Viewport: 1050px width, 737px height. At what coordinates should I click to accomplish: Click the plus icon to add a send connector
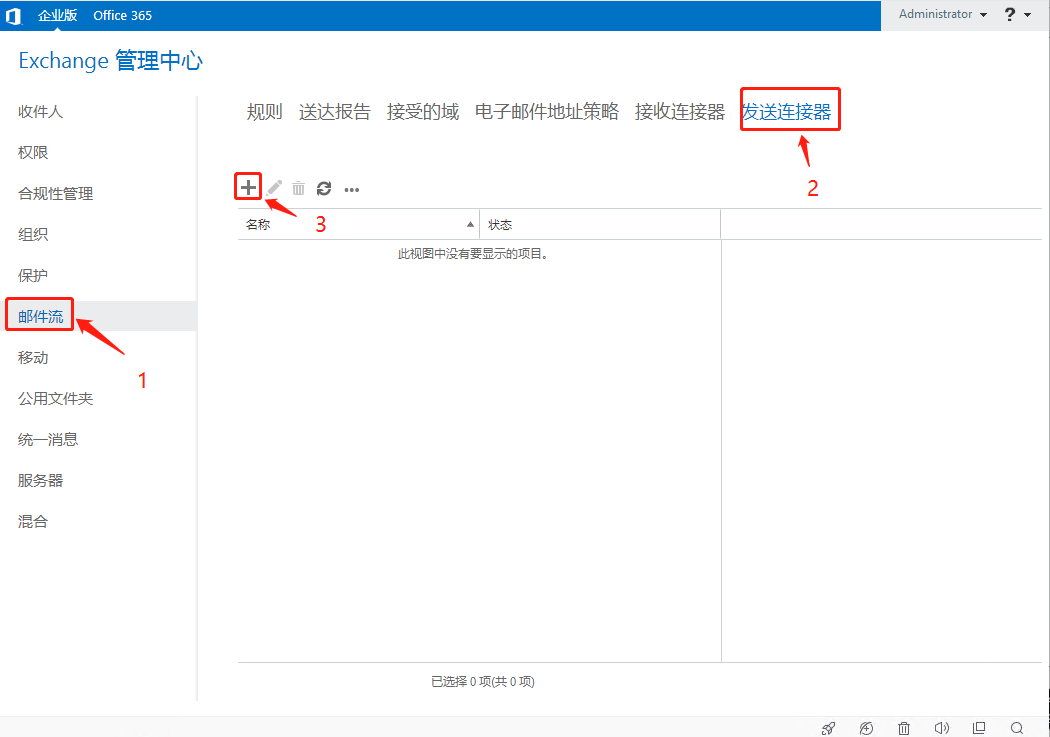coord(248,187)
